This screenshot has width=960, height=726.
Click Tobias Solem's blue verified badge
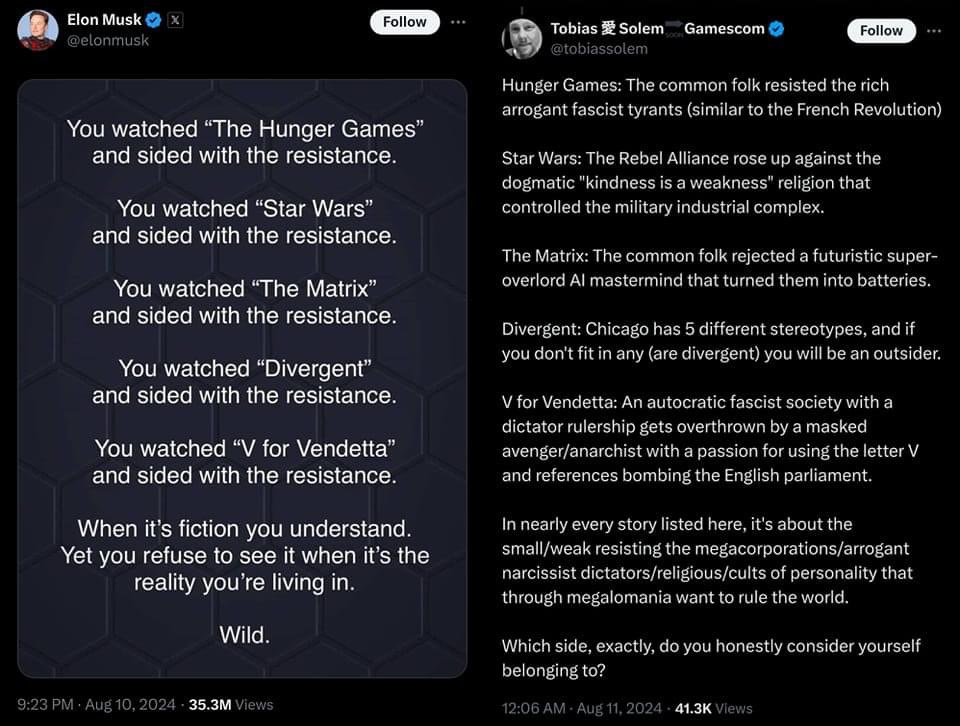776,29
